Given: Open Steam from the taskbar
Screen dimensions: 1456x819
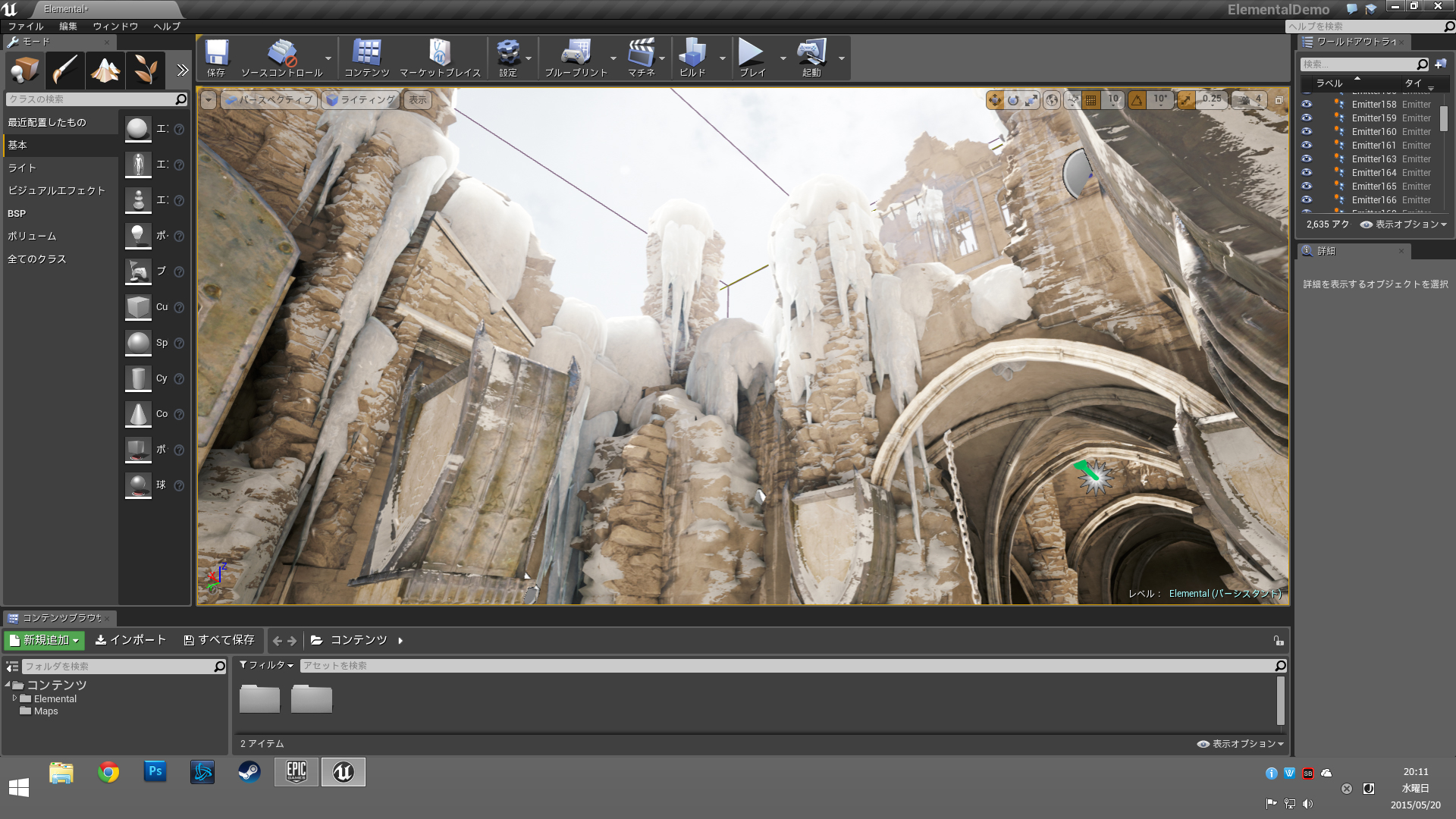Looking at the screenshot, I should pos(249,772).
